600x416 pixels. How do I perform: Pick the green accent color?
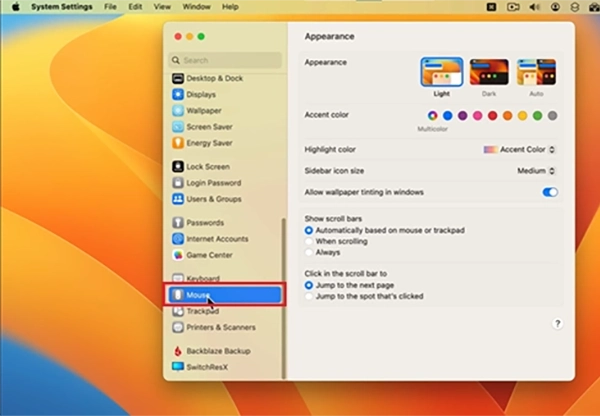coord(537,116)
